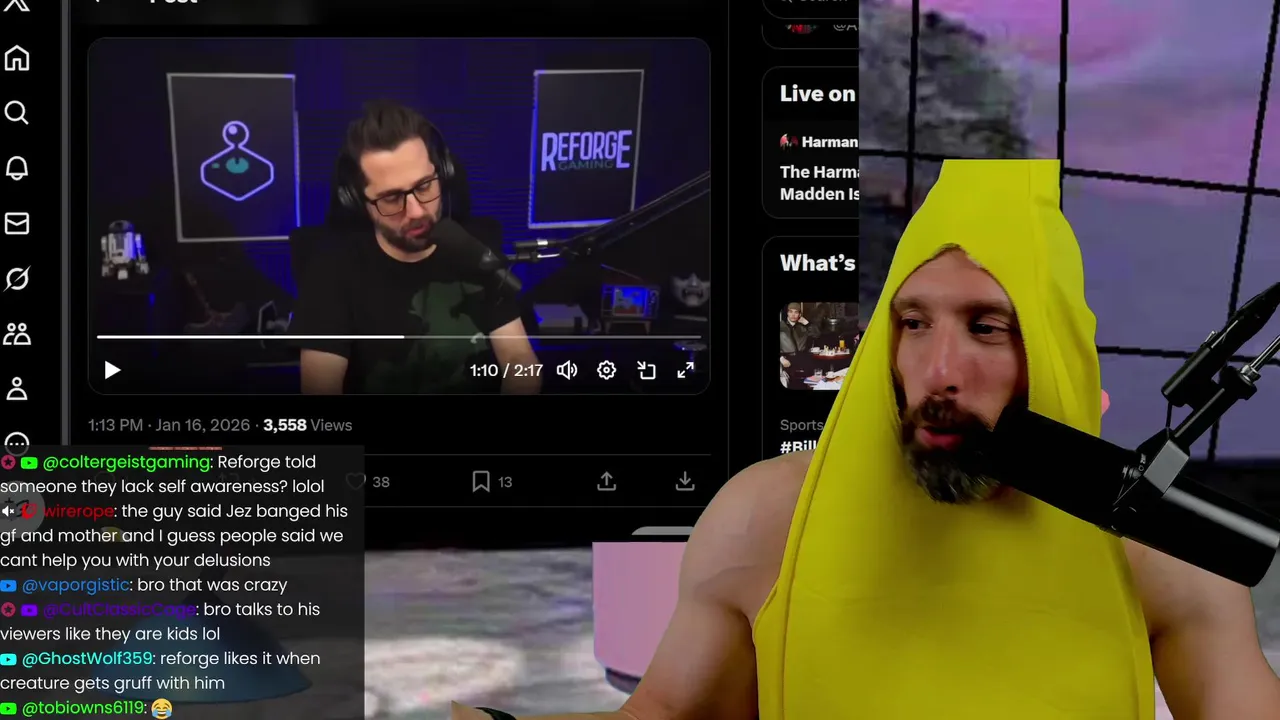
Task: Like the post showing 38 likes
Action: click(368, 482)
